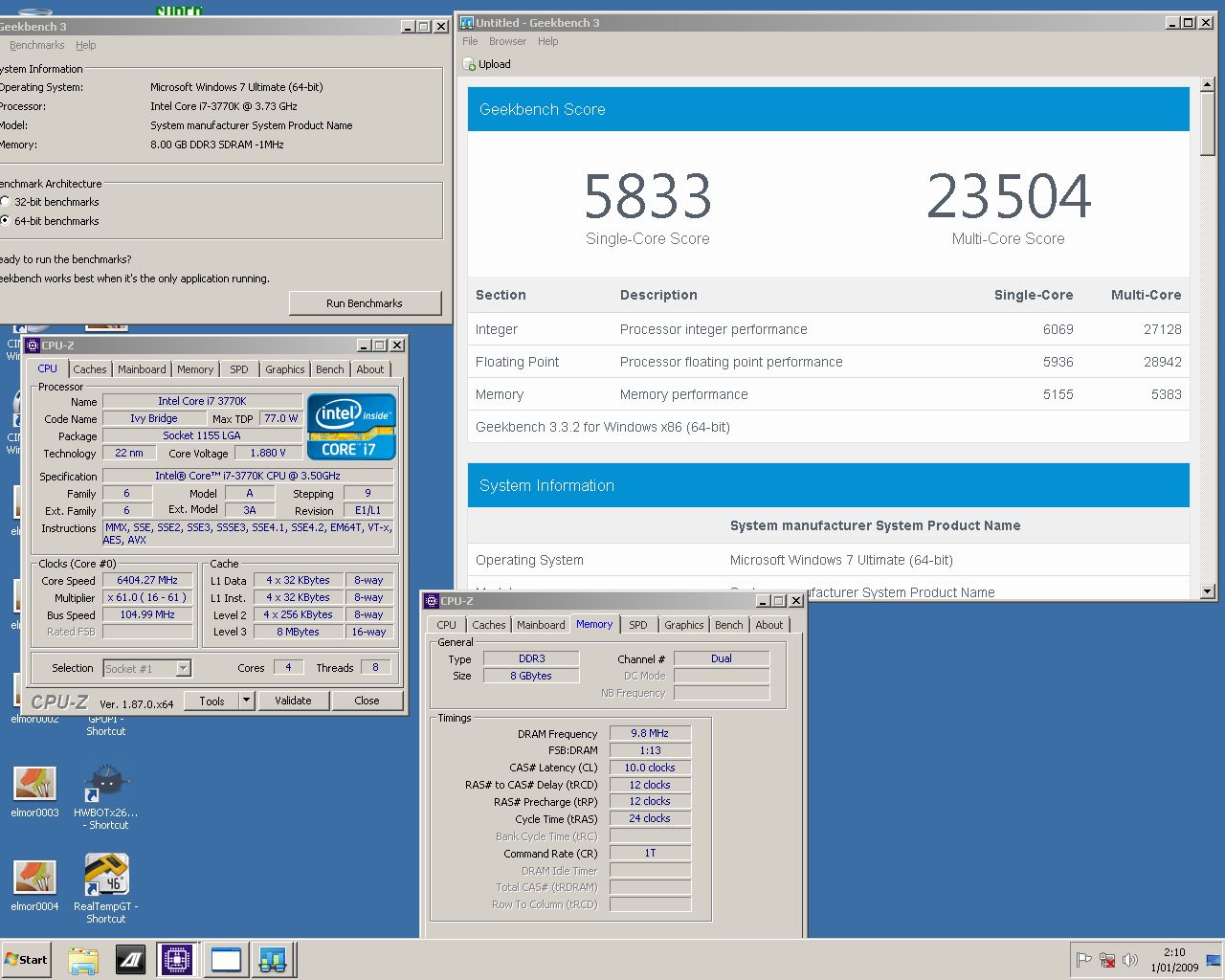Switch to Mainboard tab in the CPU-Z CPU window
Viewport: 1225px width, 980px height.
(142, 369)
